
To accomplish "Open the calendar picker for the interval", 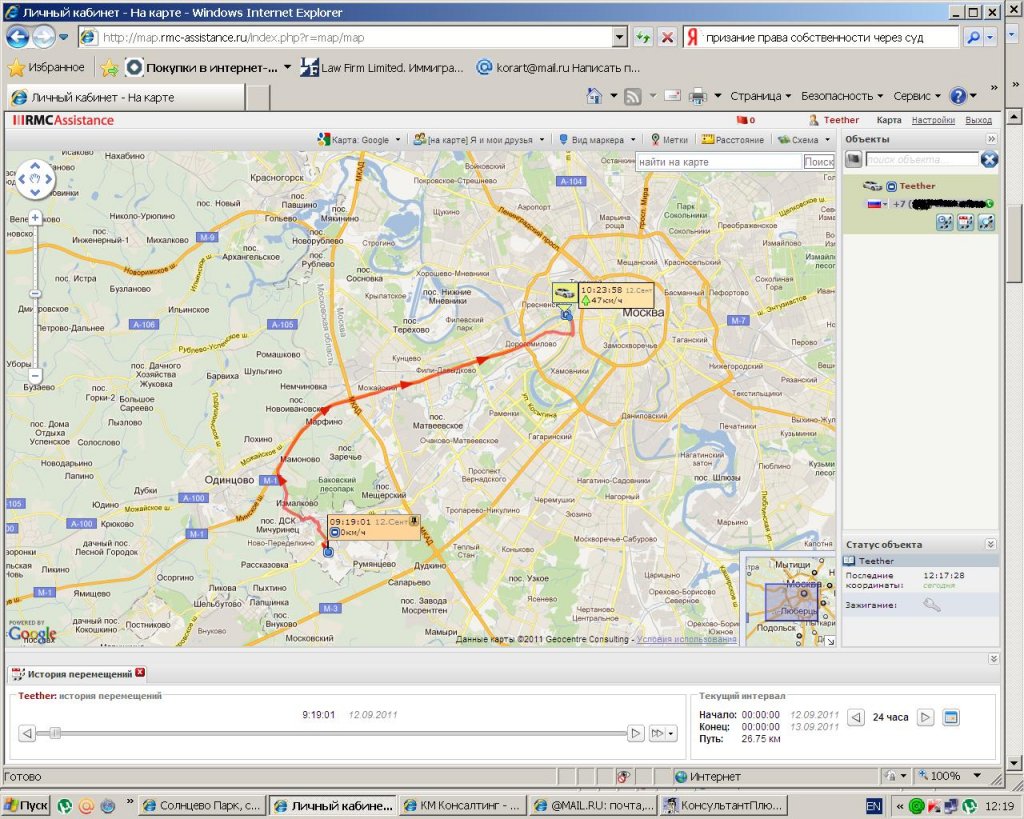I will pos(952,717).
